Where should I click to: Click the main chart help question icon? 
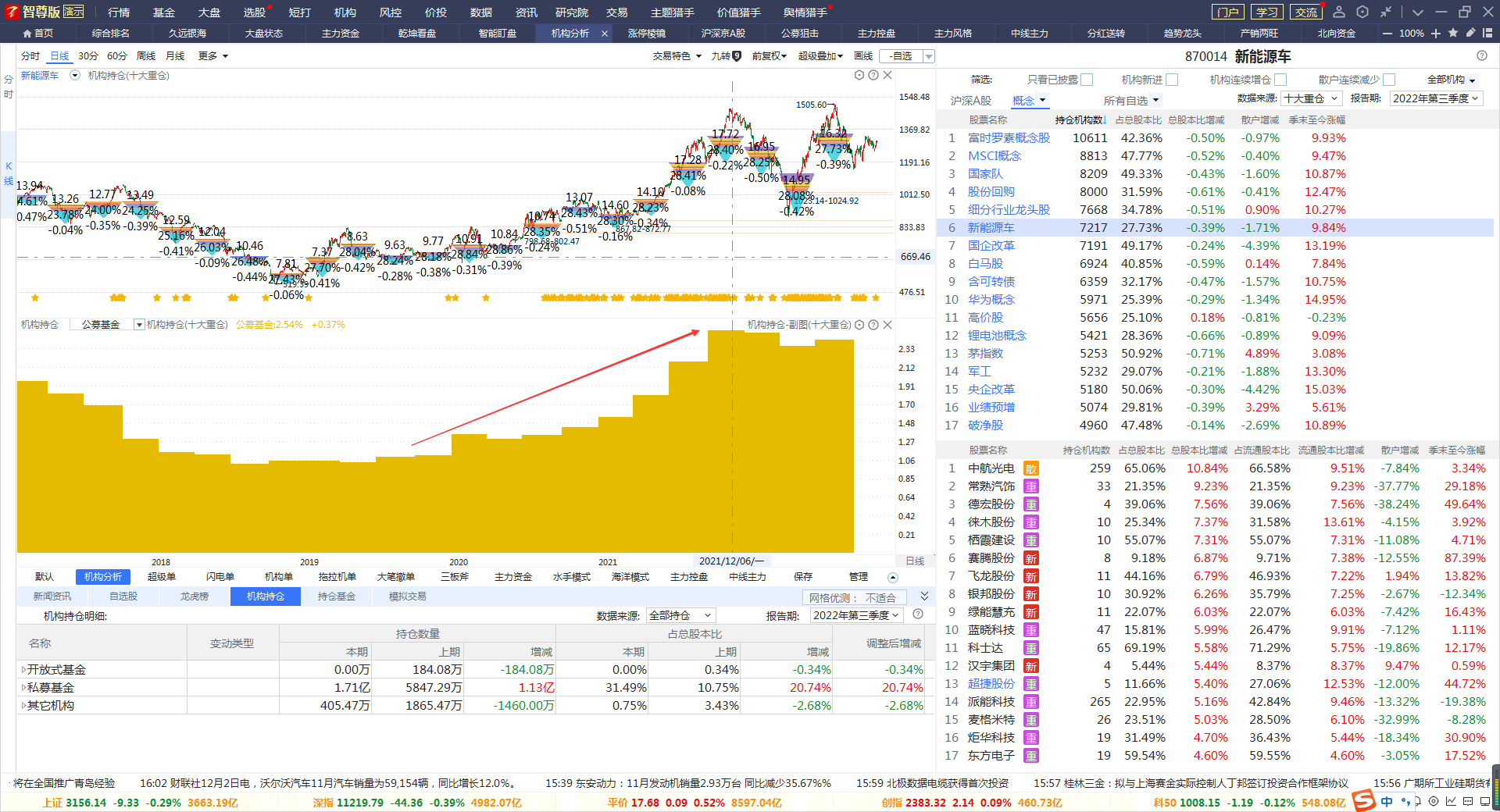[873, 75]
